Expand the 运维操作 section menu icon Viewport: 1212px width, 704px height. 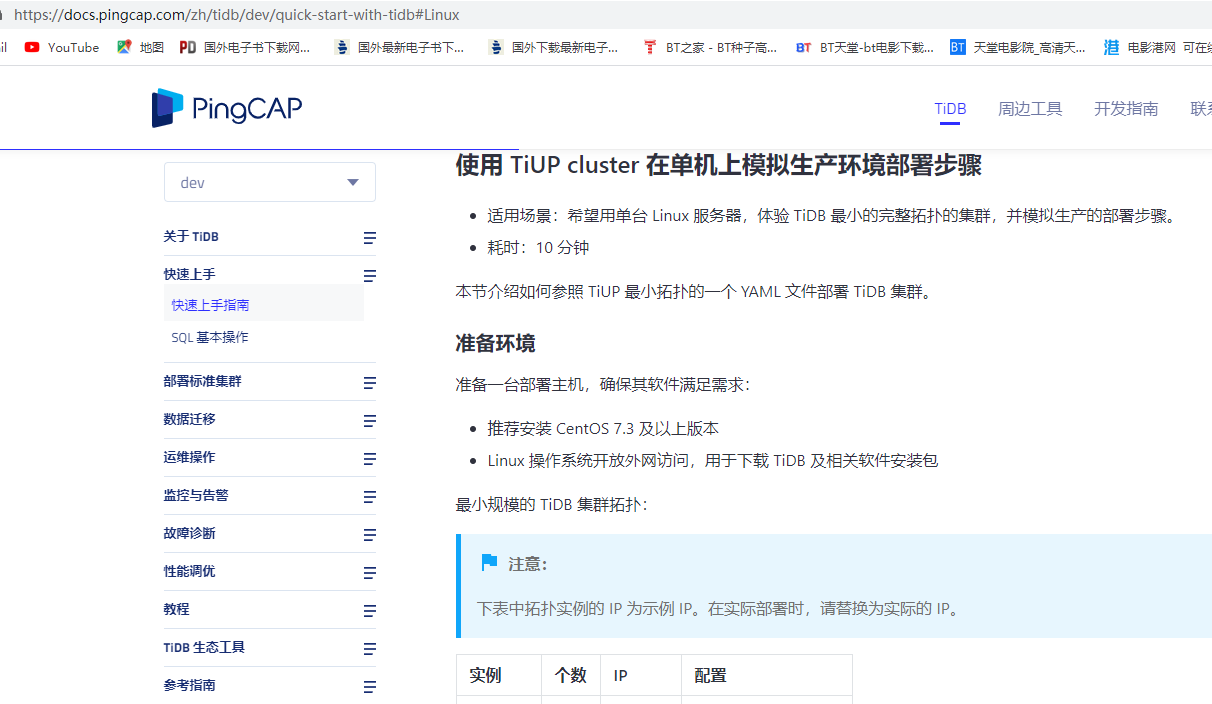pos(370,459)
